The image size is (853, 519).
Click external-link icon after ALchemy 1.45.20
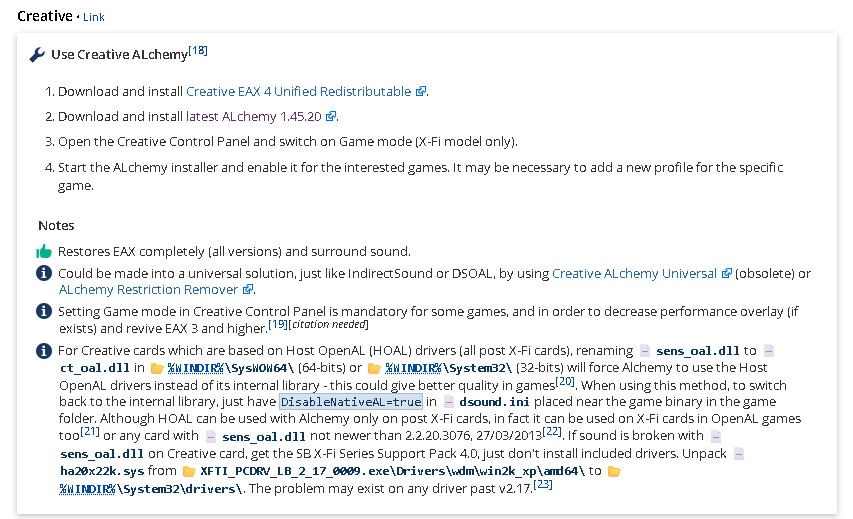pos(331,116)
